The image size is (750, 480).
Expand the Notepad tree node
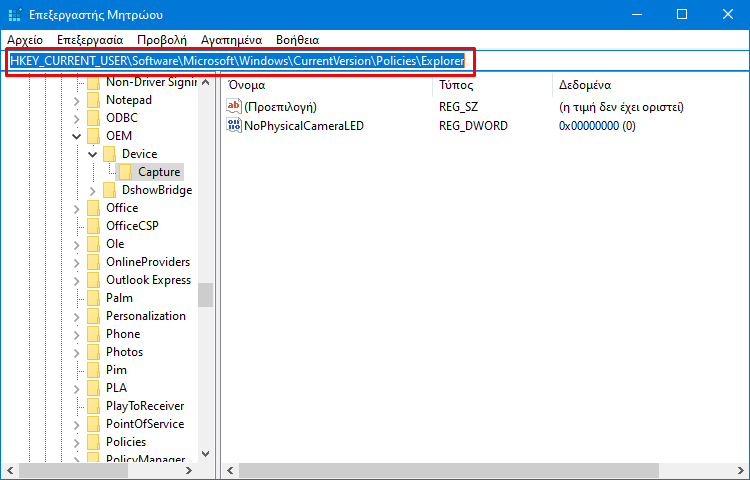tap(77, 101)
